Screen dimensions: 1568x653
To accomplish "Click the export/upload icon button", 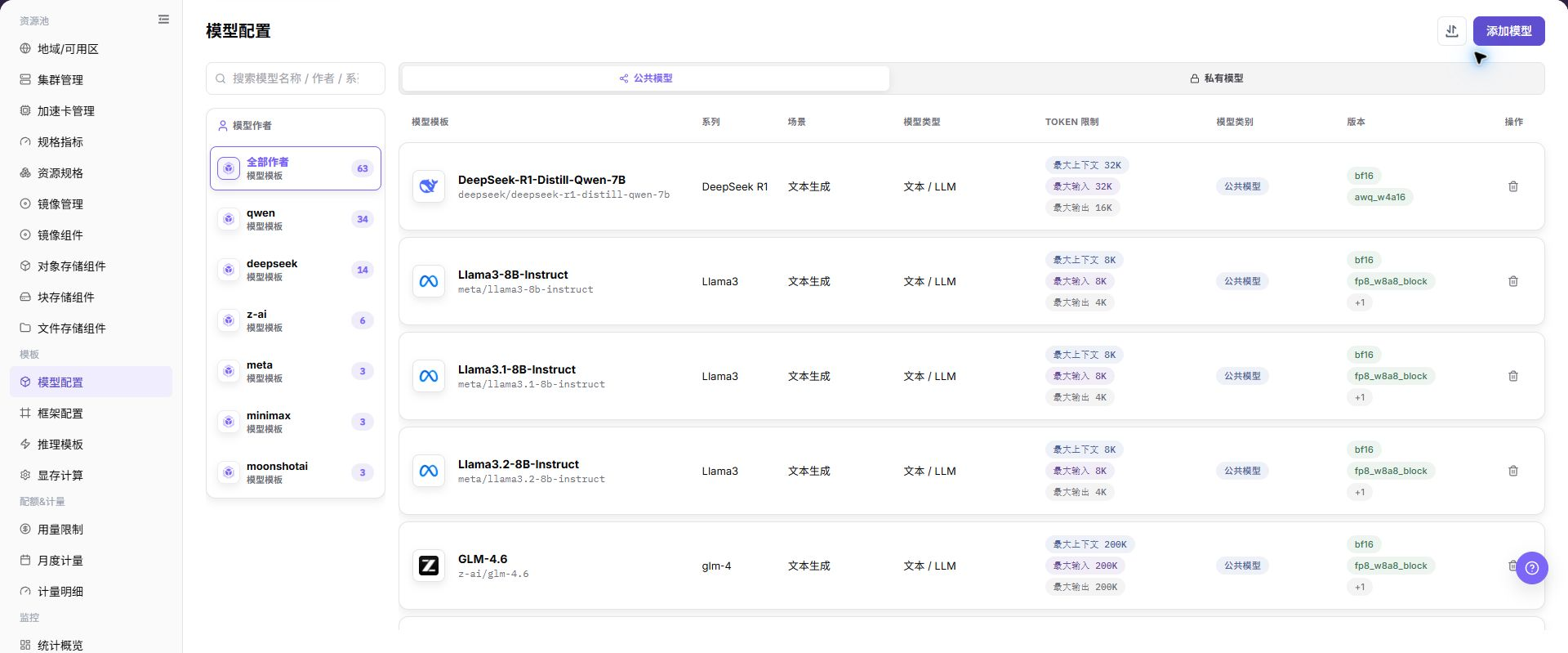I will [x=1451, y=31].
